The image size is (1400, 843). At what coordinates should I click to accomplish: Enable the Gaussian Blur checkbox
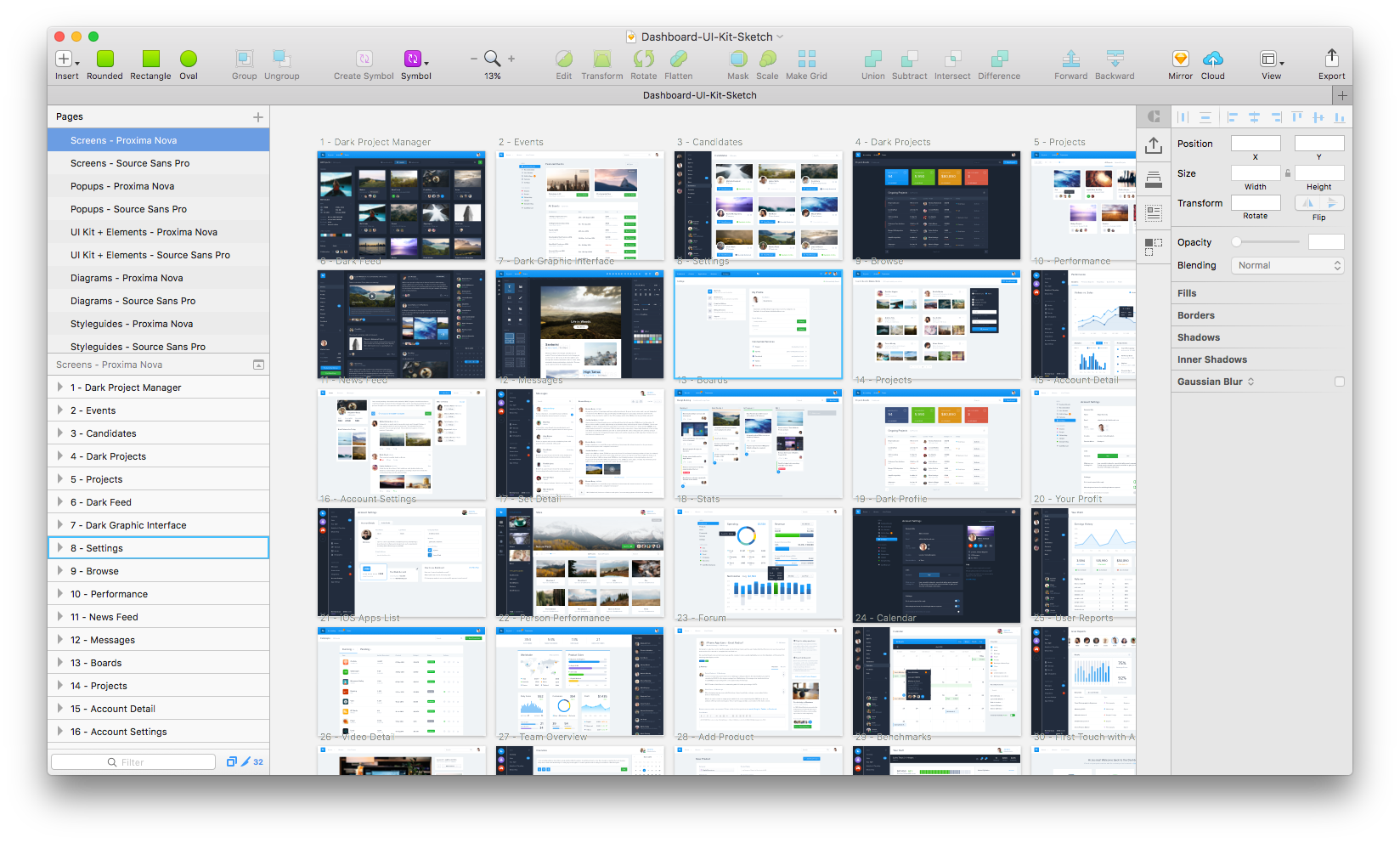[1340, 382]
